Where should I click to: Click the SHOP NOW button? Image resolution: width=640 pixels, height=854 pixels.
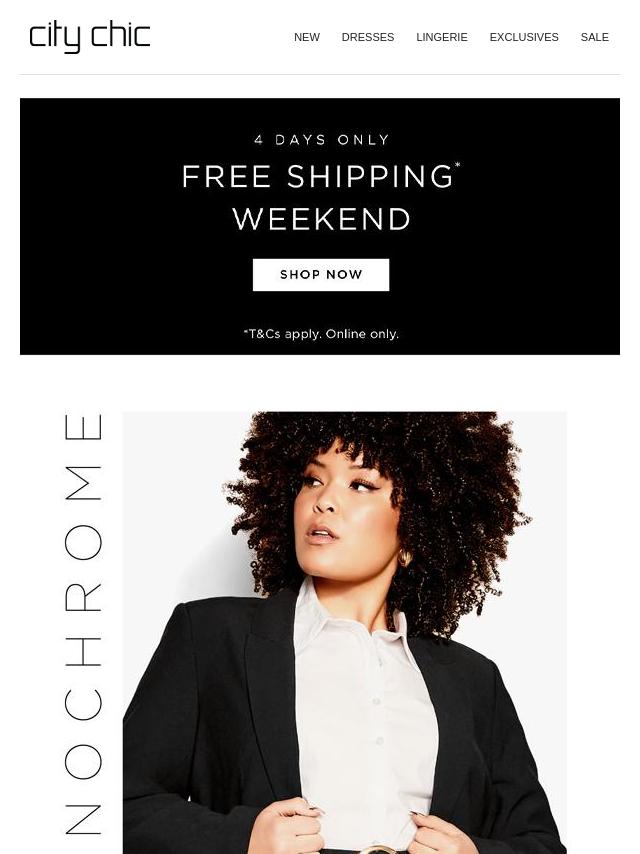click(x=321, y=274)
